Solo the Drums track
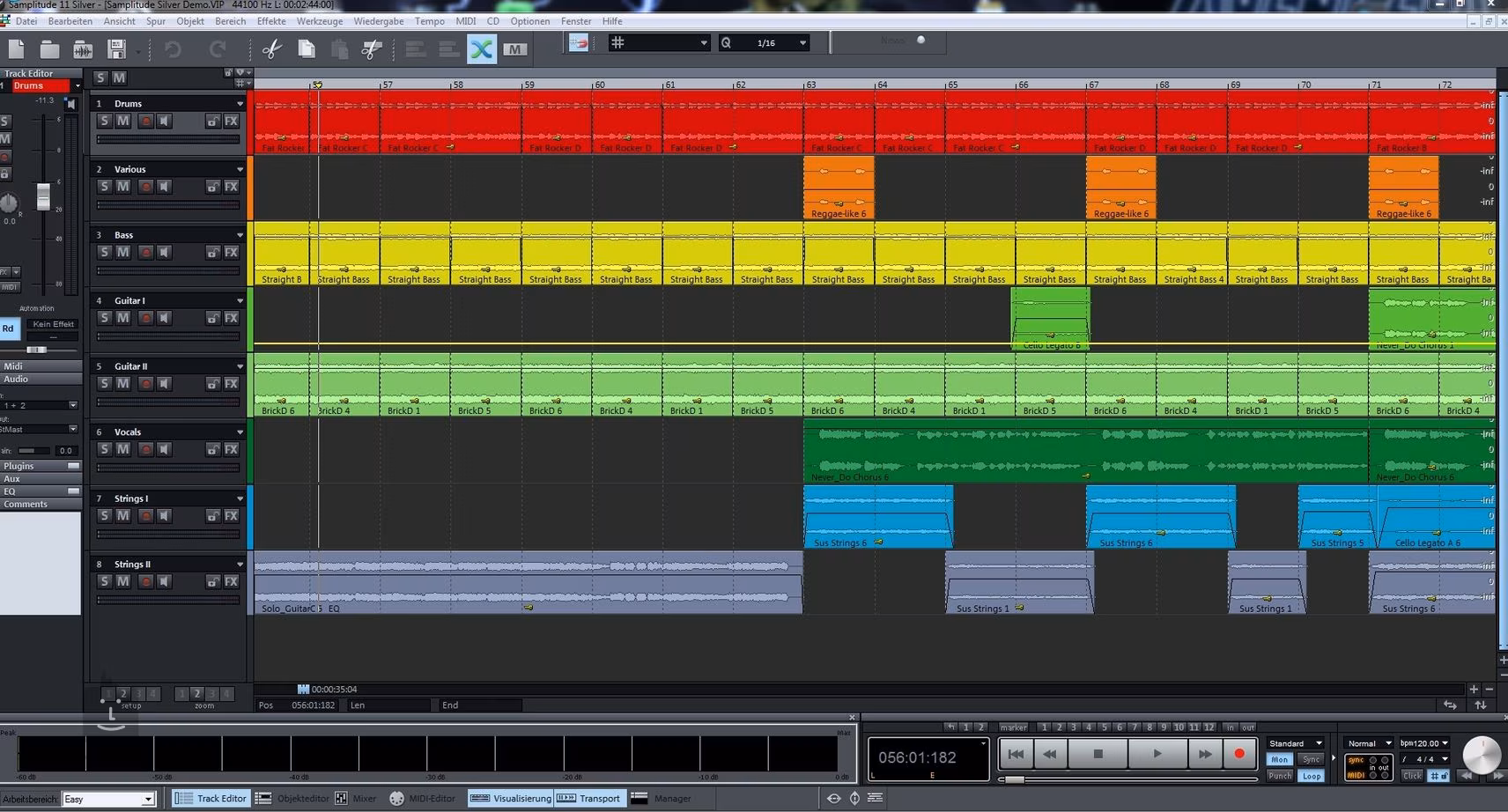 pyautogui.click(x=104, y=122)
